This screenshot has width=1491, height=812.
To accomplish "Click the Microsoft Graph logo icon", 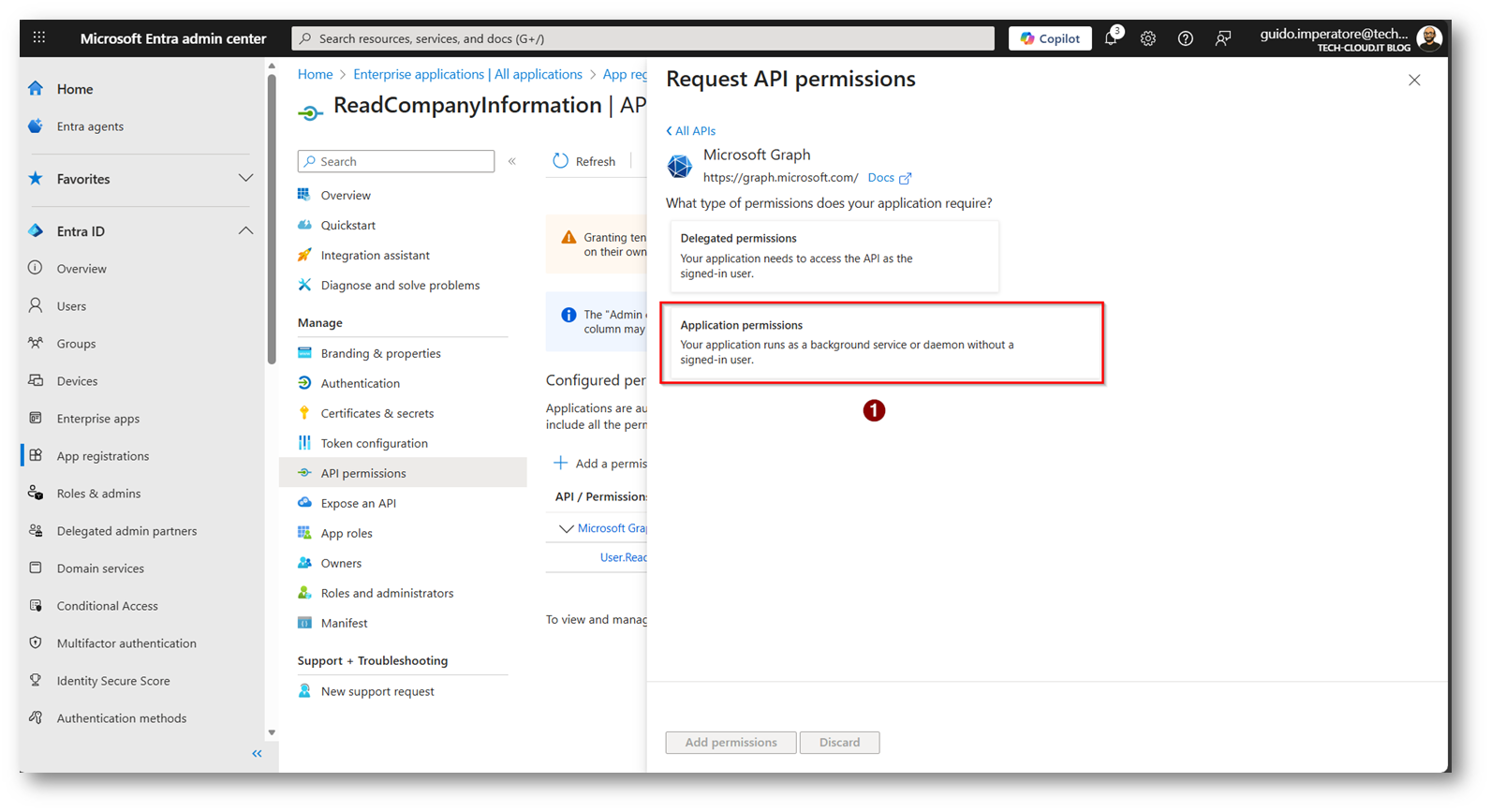I will 680,166.
